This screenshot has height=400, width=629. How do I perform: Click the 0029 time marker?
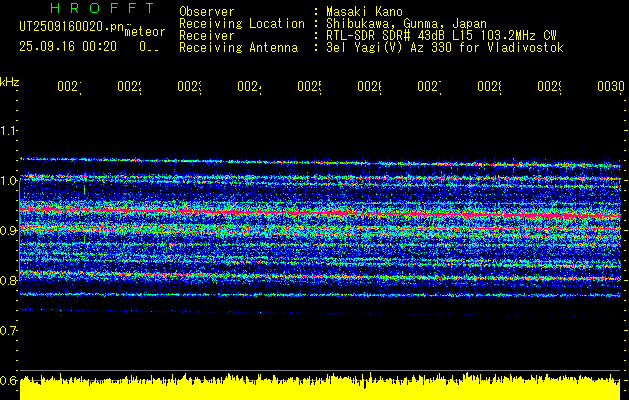coord(550,86)
